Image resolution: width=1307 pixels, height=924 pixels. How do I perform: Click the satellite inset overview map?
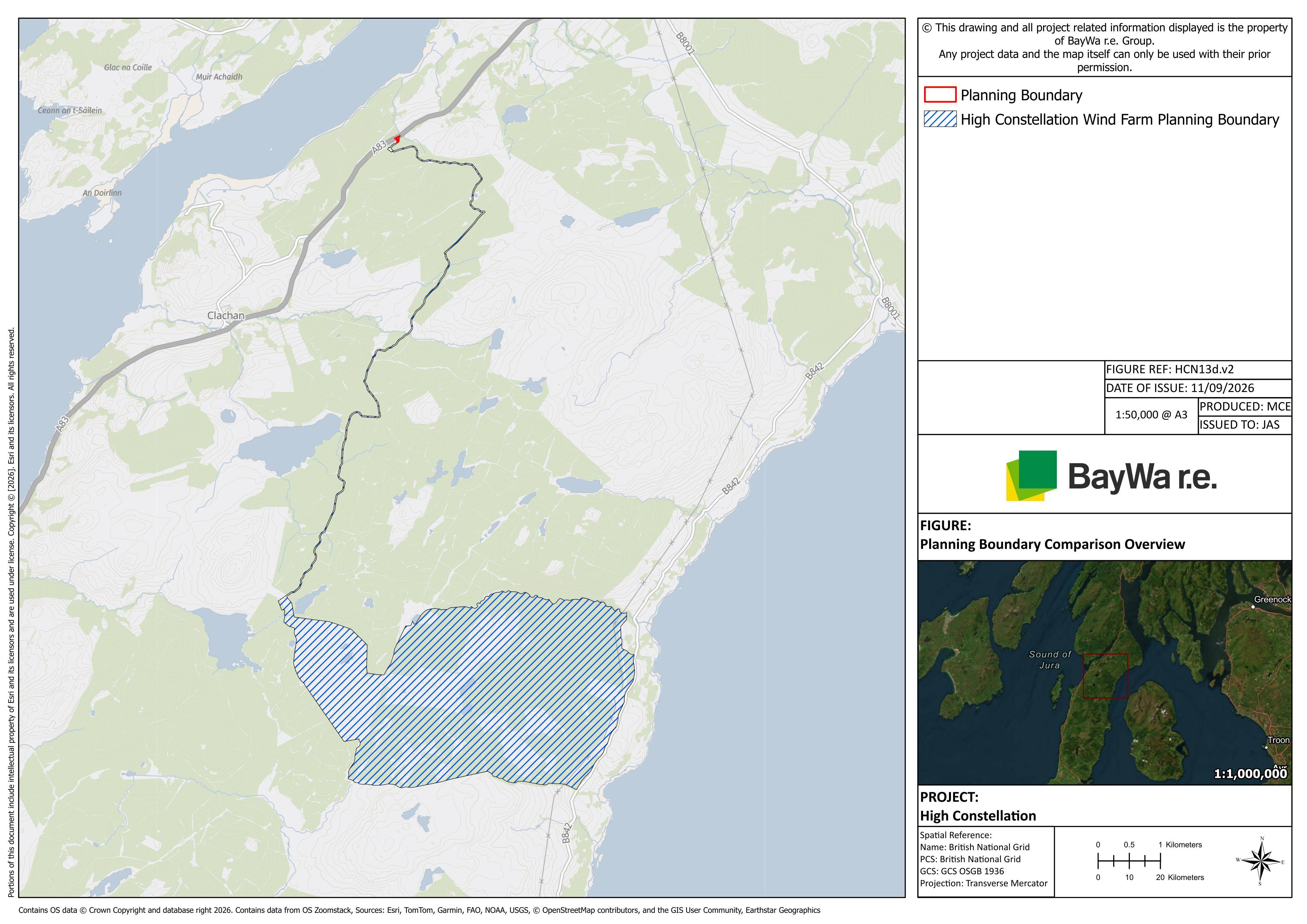click(x=1104, y=673)
